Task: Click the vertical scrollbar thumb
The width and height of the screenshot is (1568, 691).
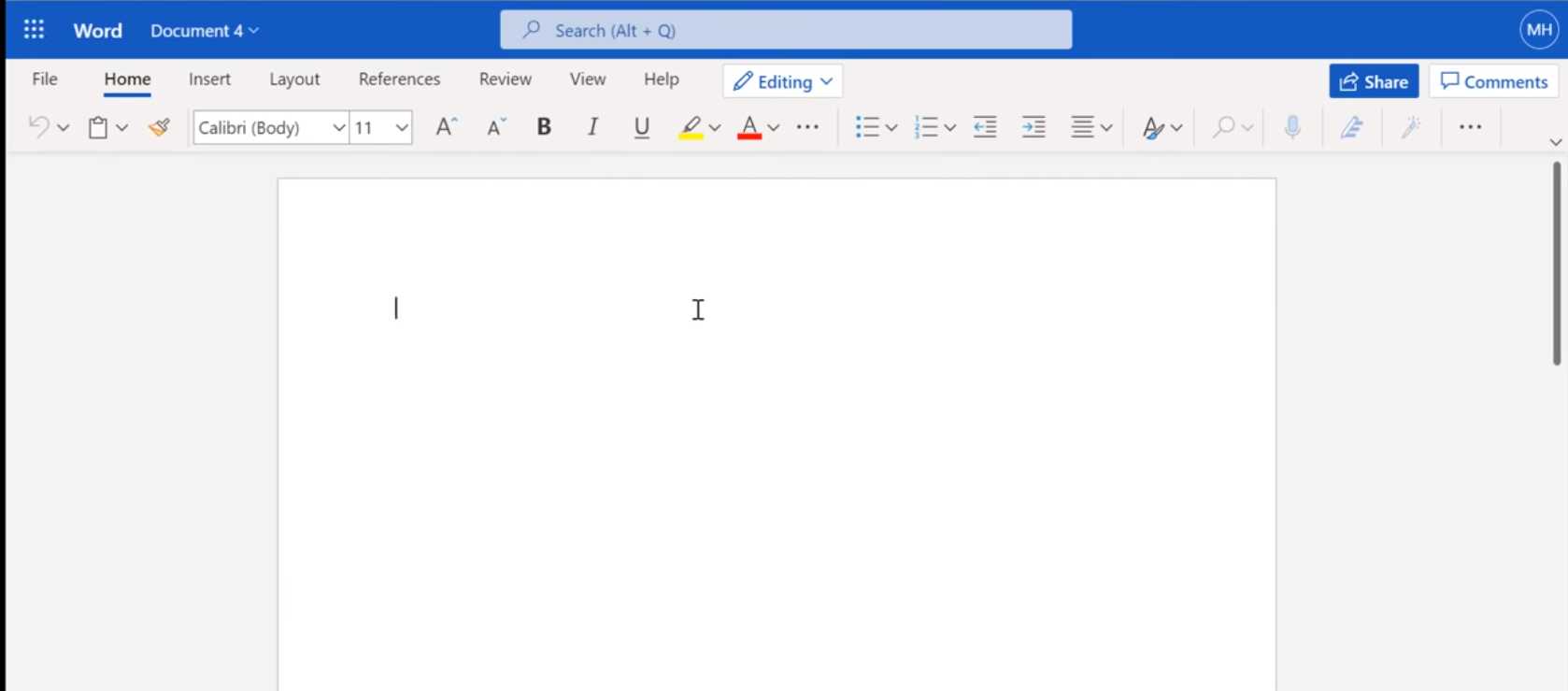Action: pos(1557,264)
